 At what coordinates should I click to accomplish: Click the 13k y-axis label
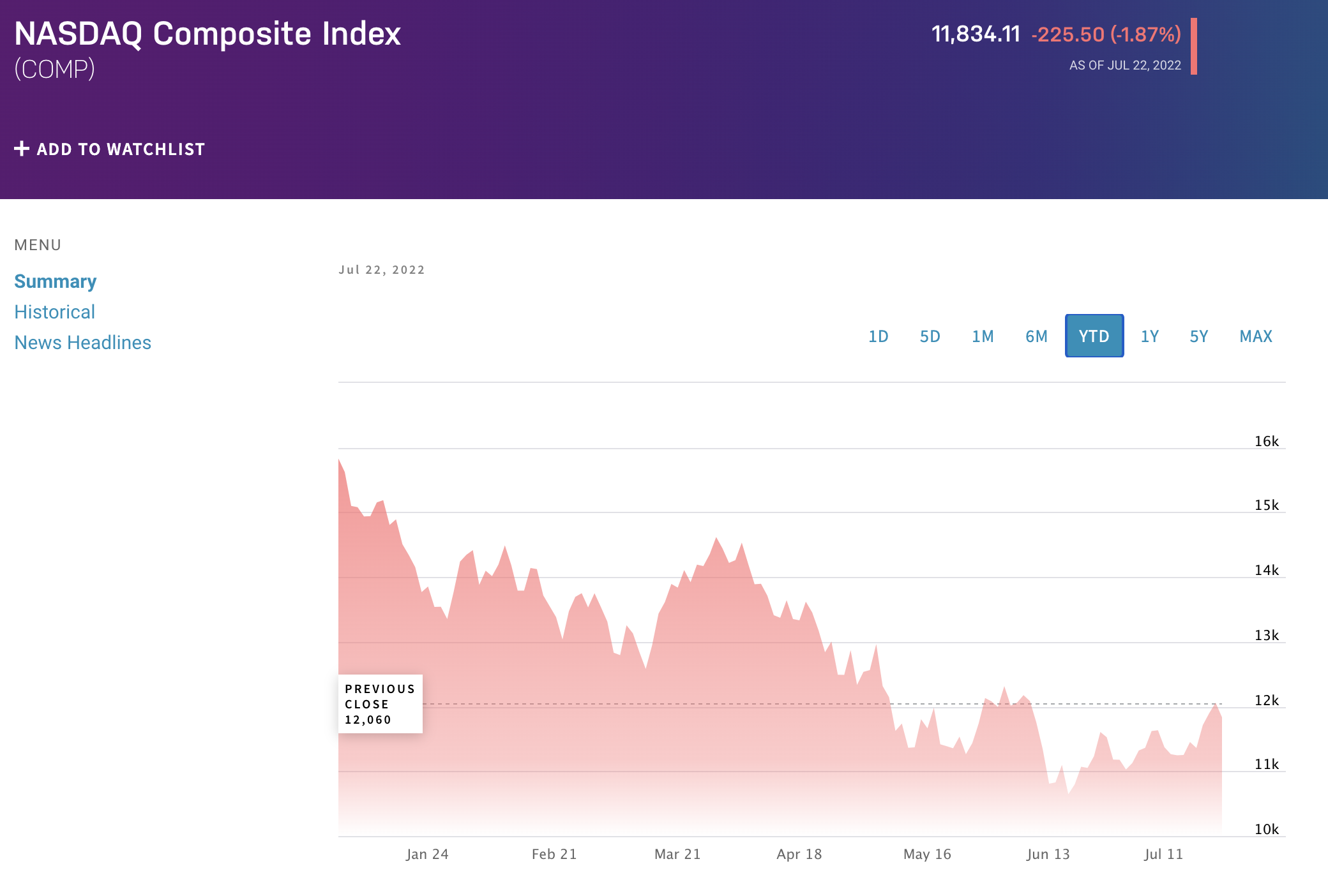(x=1267, y=635)
